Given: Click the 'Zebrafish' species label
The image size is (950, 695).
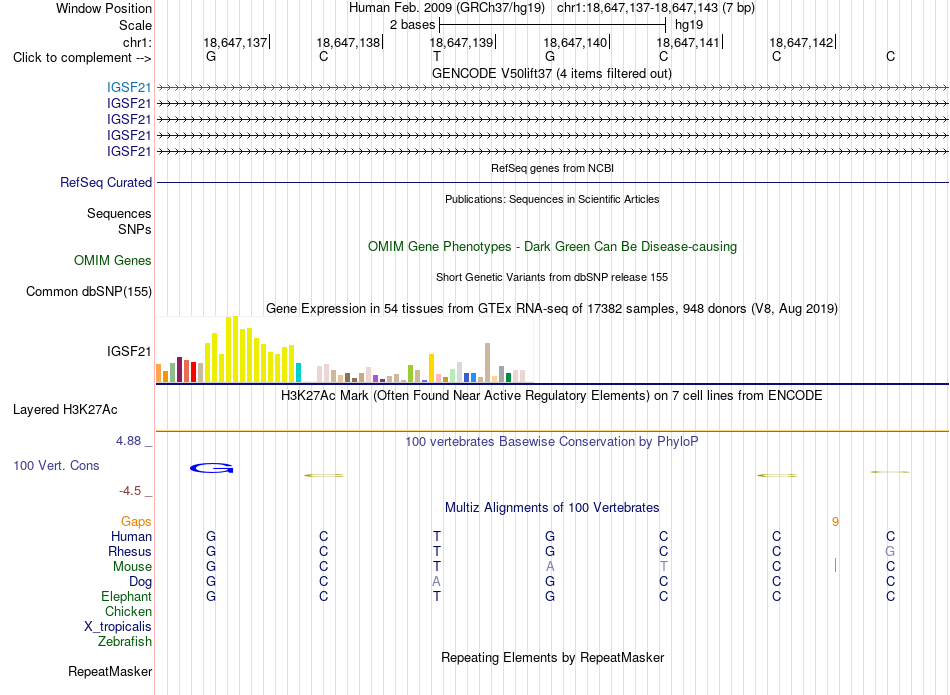Looking at the screenshot, I should point(125,641).
